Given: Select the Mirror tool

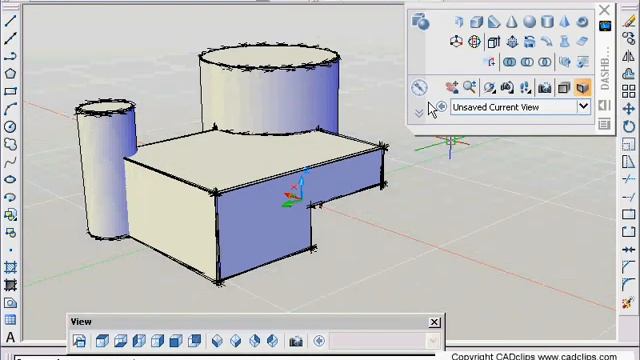Looking at the screenshot, I should pyautogui.click(x=629, y=56).
